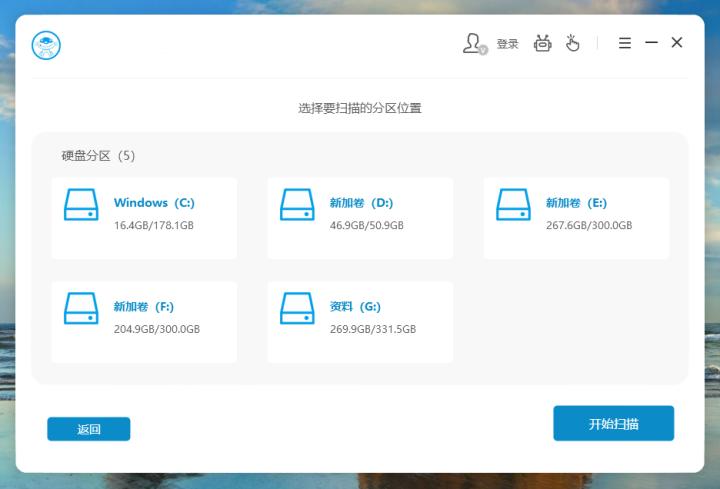Viewport: 720px width, 489px height.
Task: Click the 16.4GB/178.1GB capacity text
Action: click(x=154, y=225)
